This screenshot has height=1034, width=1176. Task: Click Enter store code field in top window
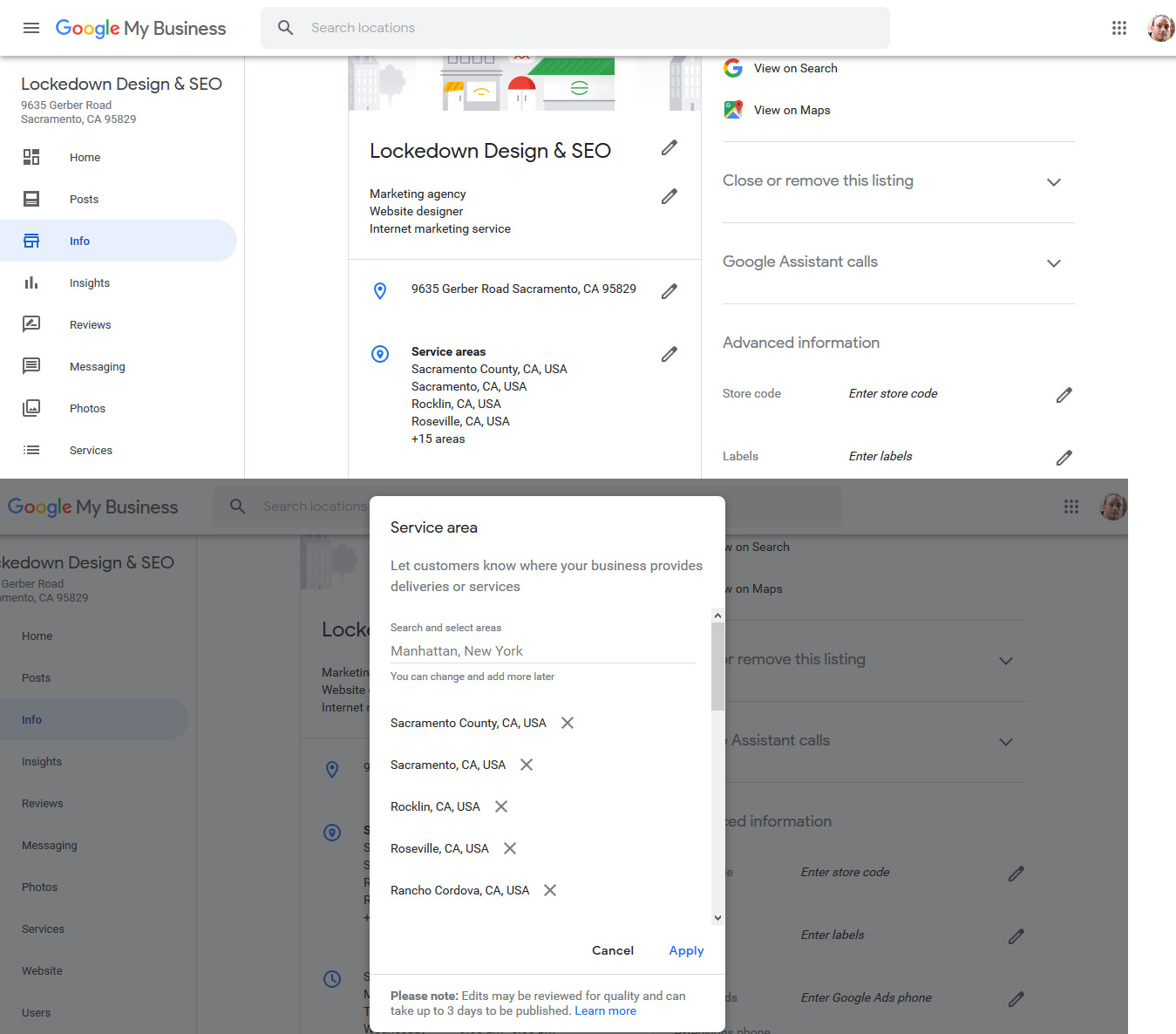[x=894, y=394]
